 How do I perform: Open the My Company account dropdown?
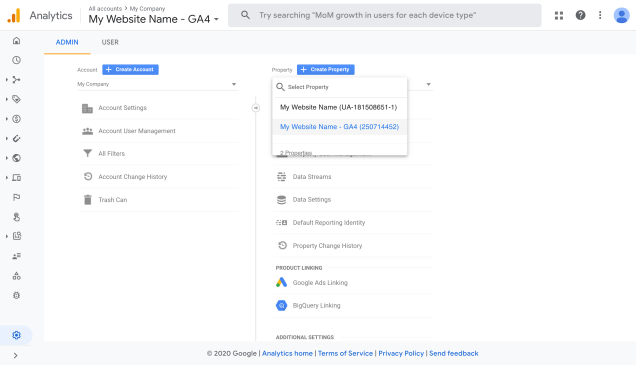click(157, 84)
